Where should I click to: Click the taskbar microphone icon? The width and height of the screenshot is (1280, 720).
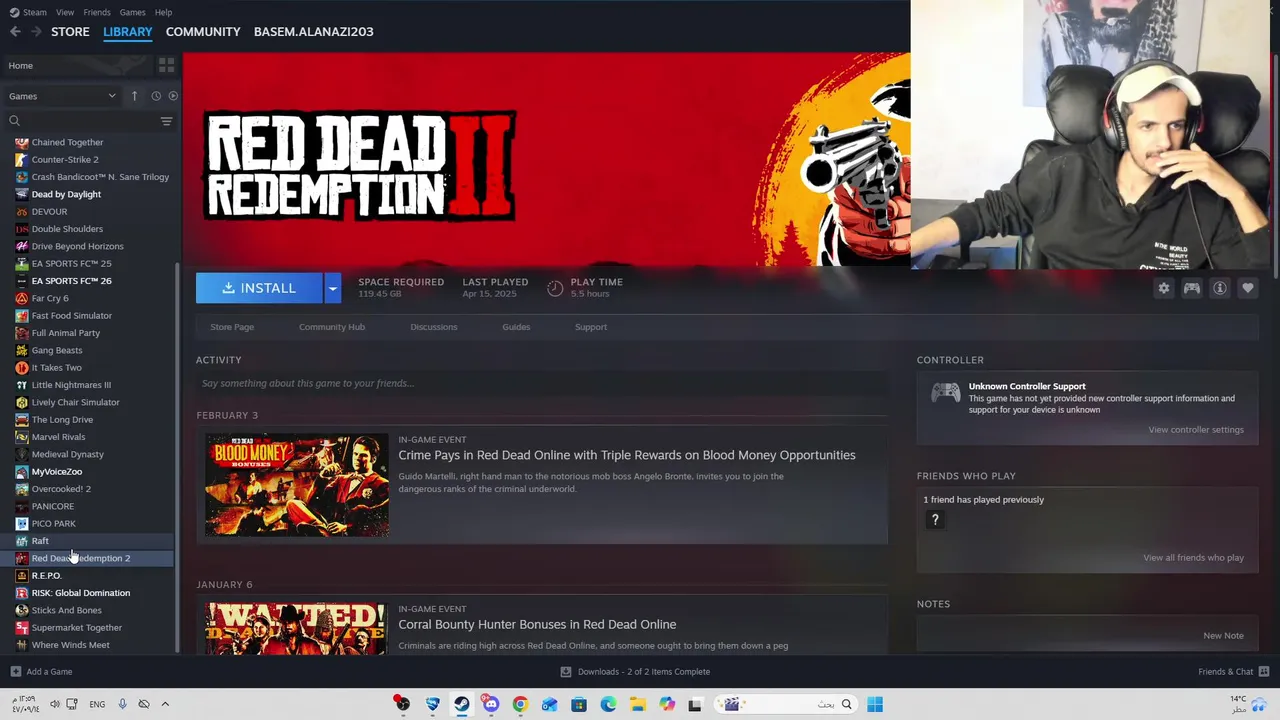pos(122,704)
